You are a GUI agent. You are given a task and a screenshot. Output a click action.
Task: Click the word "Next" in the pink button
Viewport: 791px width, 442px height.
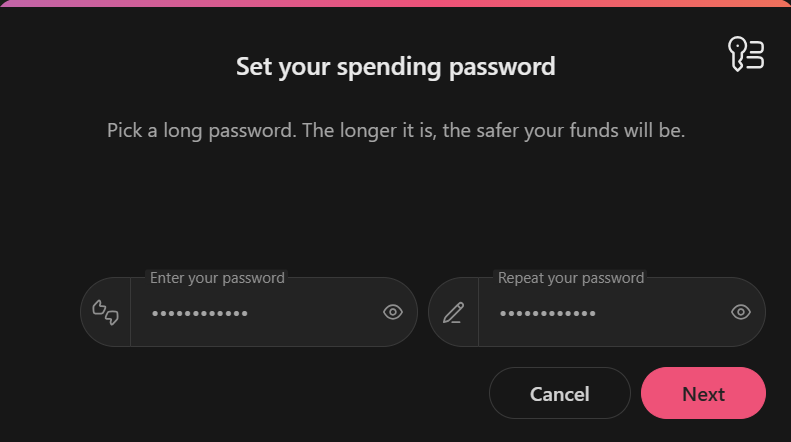click(x=703, y=394)
